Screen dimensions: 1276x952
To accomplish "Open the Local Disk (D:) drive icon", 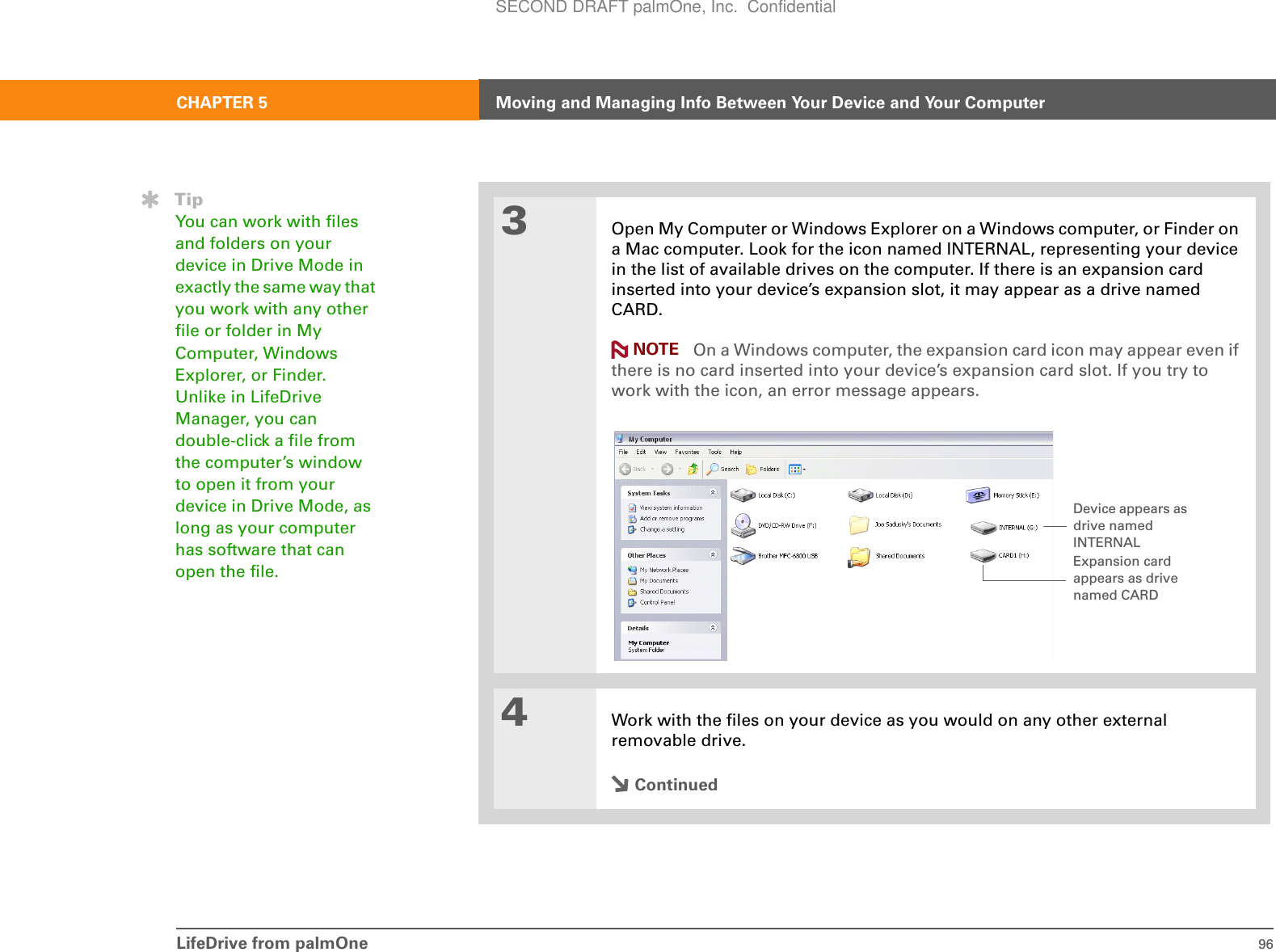I will pyautogui.click(x=861, y=495).
